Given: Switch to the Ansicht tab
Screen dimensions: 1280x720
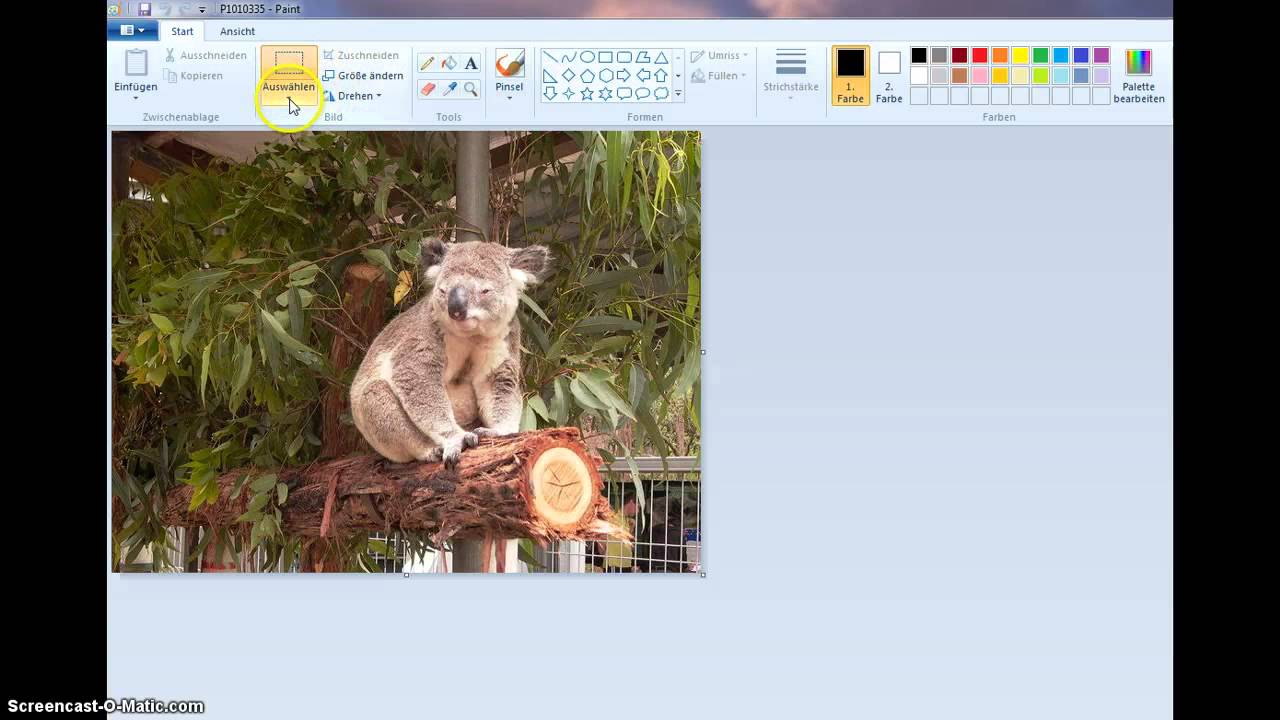Looking at the screenshot, I should pos(237,31).
